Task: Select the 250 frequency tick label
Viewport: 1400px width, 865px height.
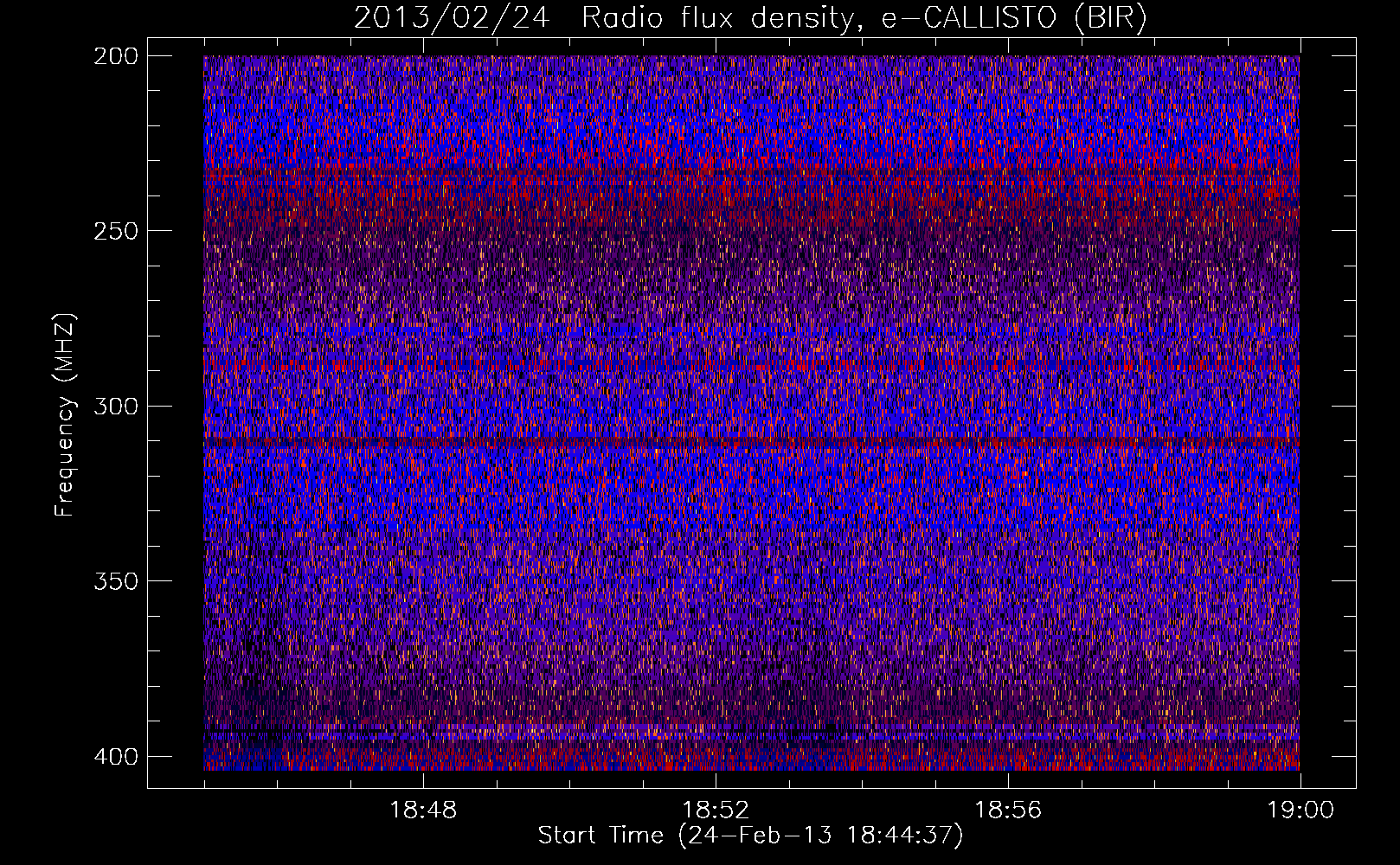Action: coord(115,231)
